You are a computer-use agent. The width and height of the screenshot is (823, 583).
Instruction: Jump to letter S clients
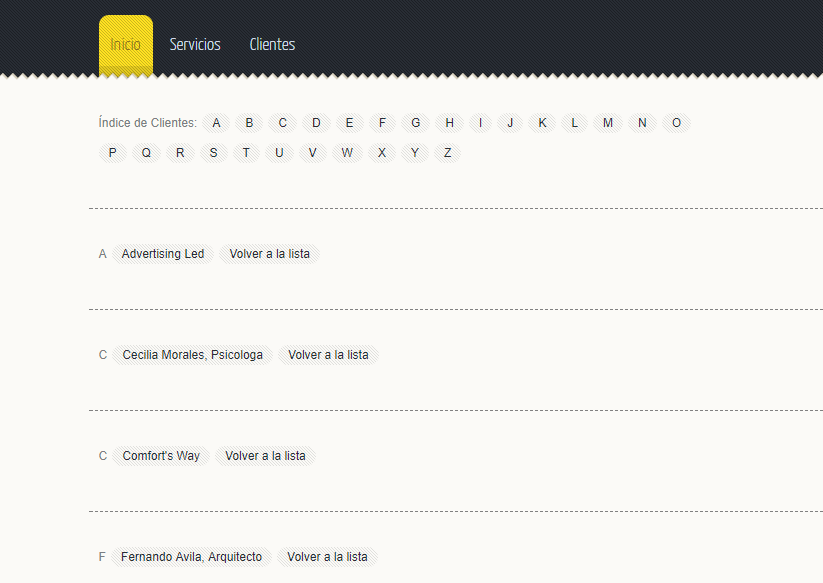pos(213,153)
